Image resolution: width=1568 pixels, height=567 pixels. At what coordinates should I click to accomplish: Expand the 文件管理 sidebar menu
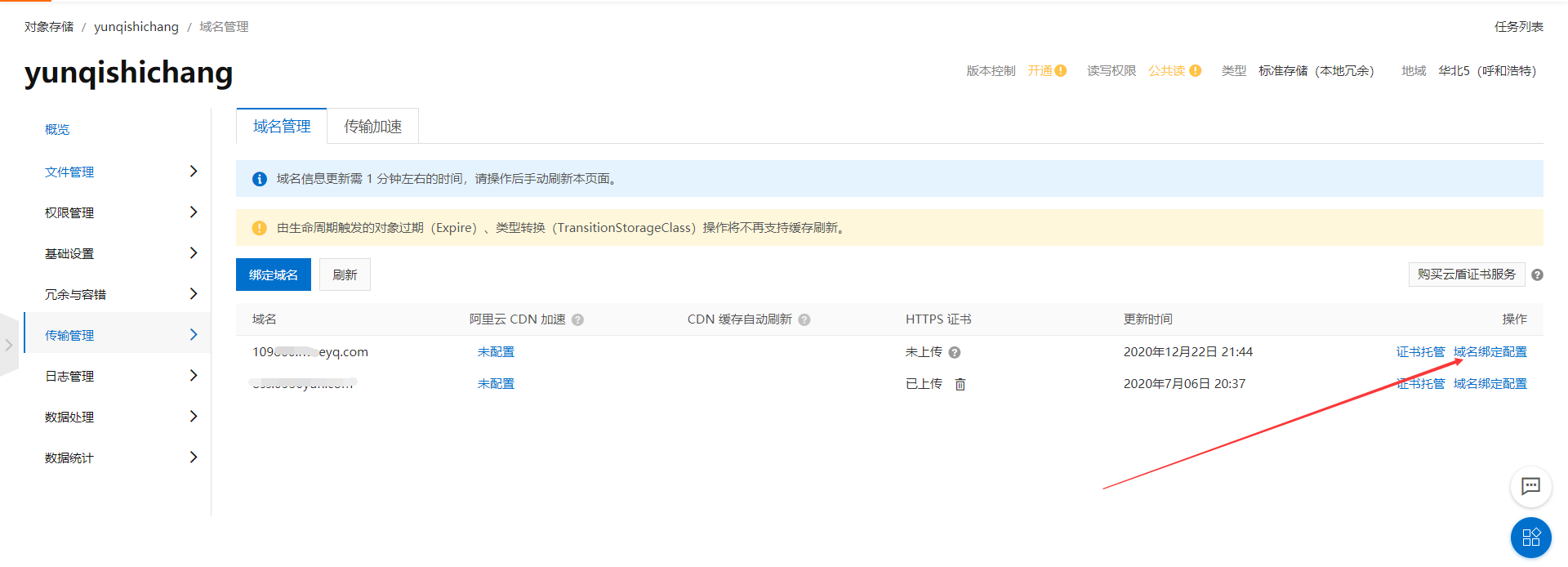coord(194,172)
